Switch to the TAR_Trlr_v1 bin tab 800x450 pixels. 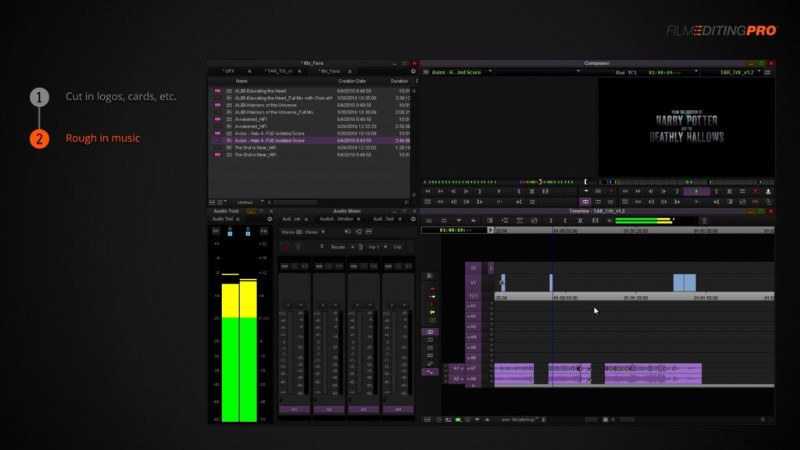point(279,71)
